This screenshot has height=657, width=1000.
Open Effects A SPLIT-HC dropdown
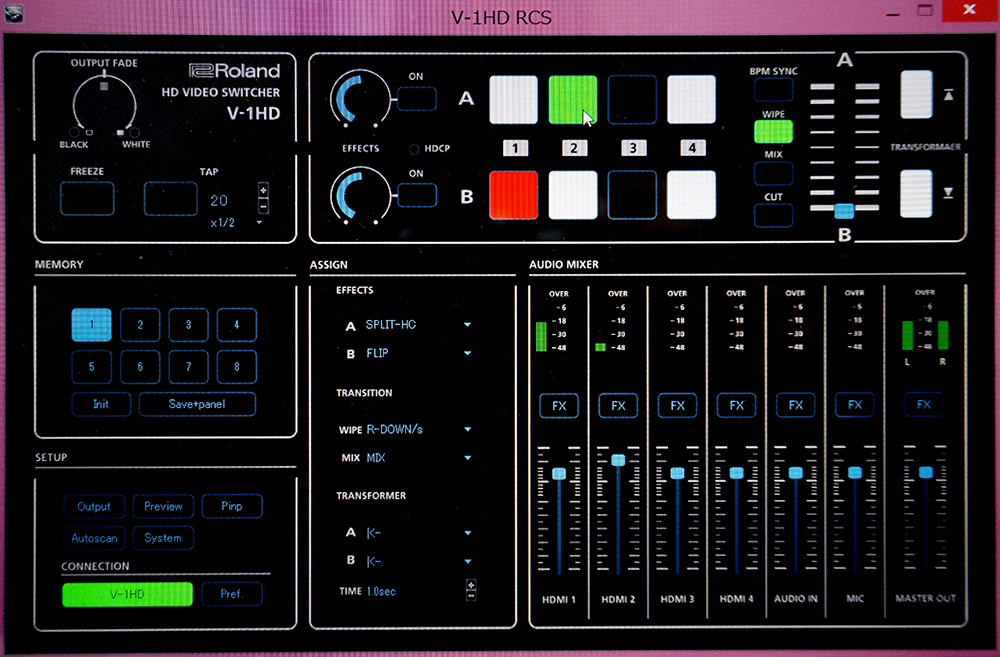[467, 325]
